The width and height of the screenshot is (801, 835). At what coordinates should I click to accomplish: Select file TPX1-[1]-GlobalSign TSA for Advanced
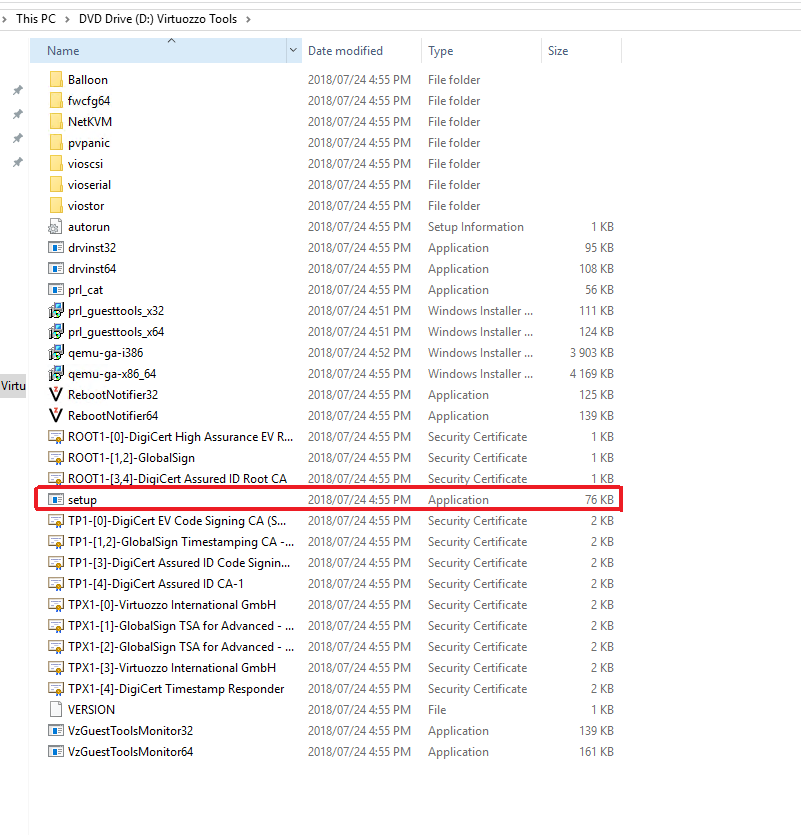181,626
